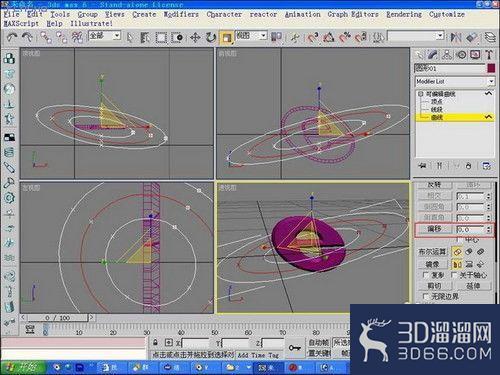Activate the highlighted Select and Scale tool

[227, 38]
